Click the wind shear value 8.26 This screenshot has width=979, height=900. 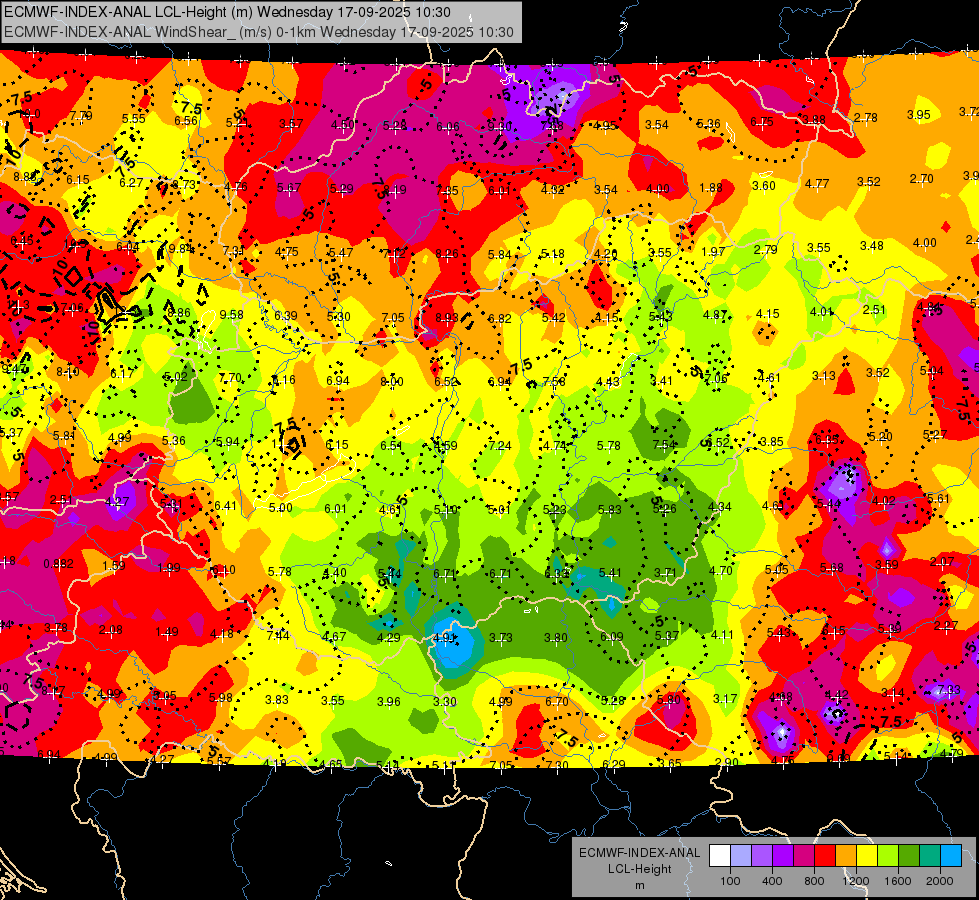pos(447,253)
